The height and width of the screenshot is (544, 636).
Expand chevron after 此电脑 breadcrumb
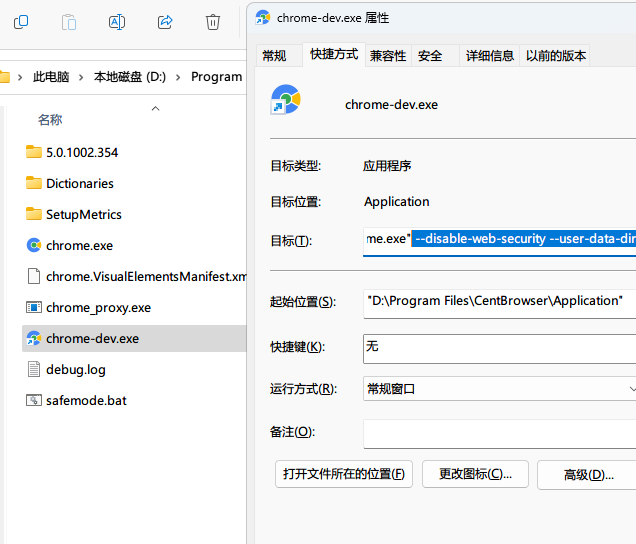coord(81,77)
